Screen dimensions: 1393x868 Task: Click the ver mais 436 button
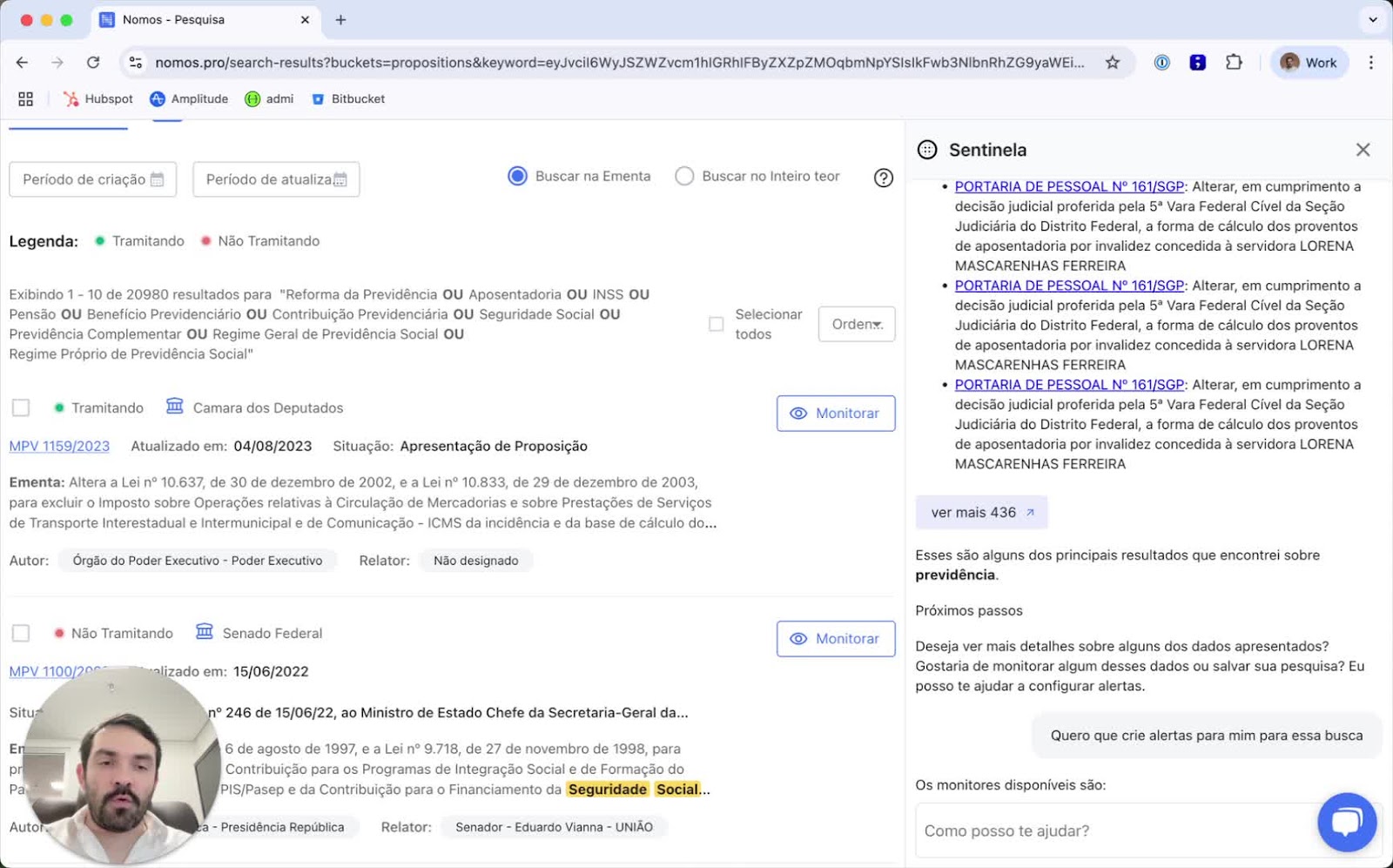[x=981, y=513]
